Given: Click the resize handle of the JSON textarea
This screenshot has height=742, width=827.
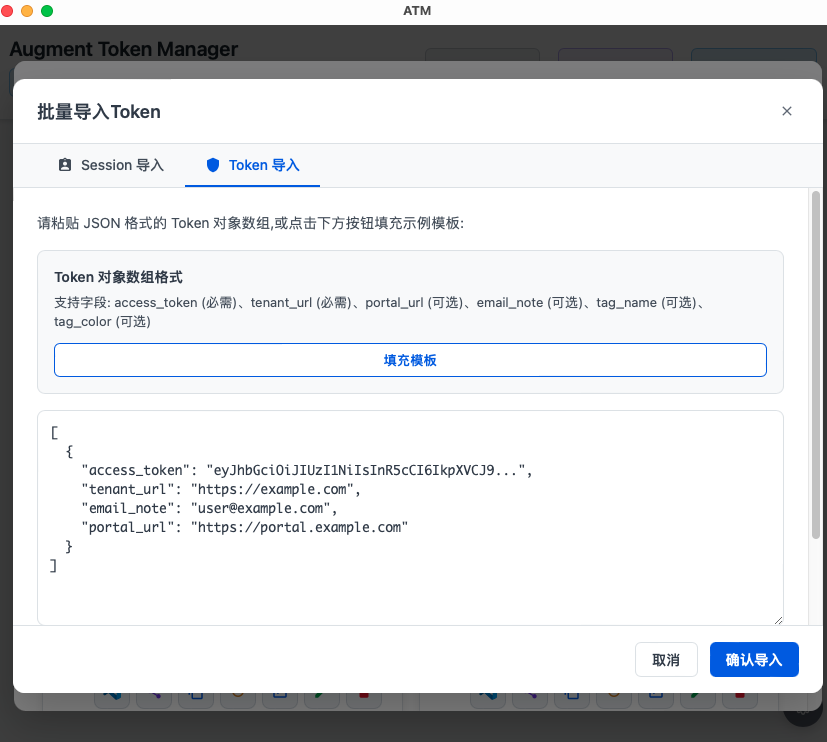Looking at the screenshot, I should click(x=777, y=619).
